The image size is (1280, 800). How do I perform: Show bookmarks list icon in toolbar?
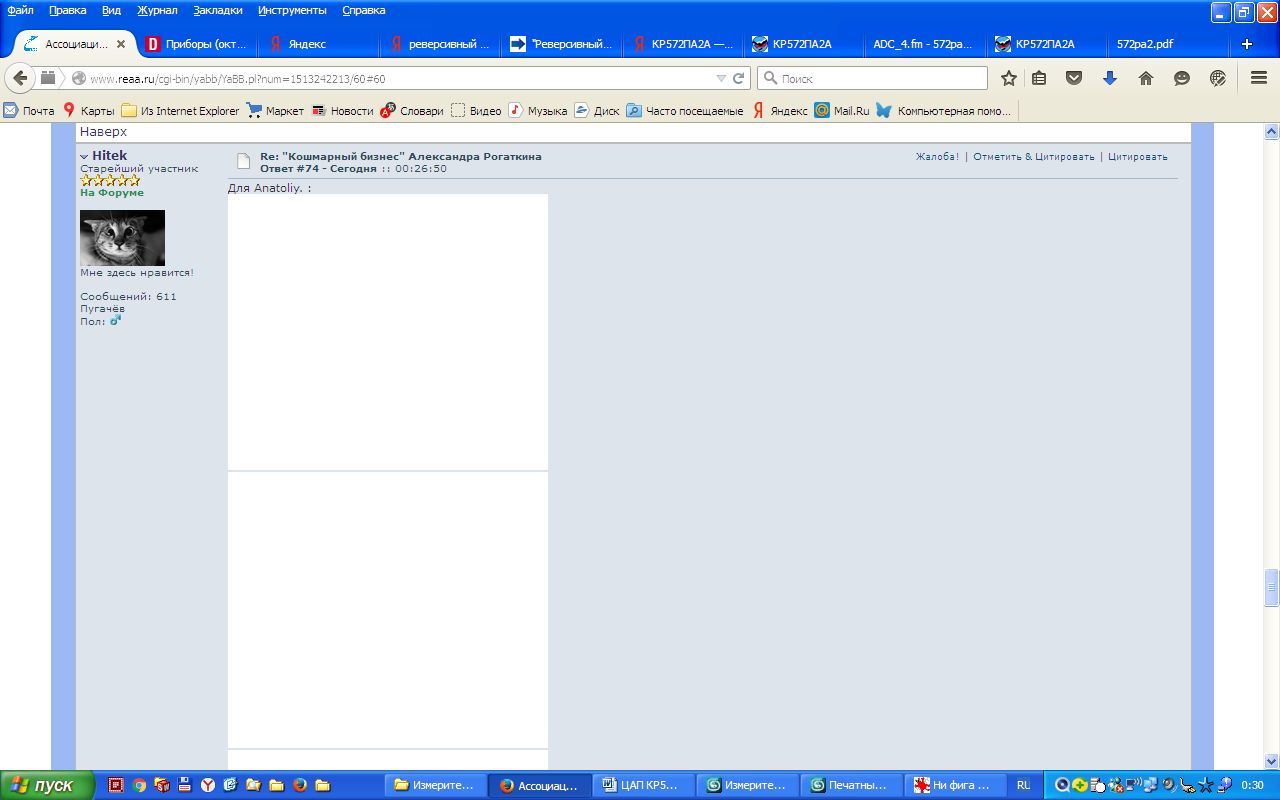1039,78
